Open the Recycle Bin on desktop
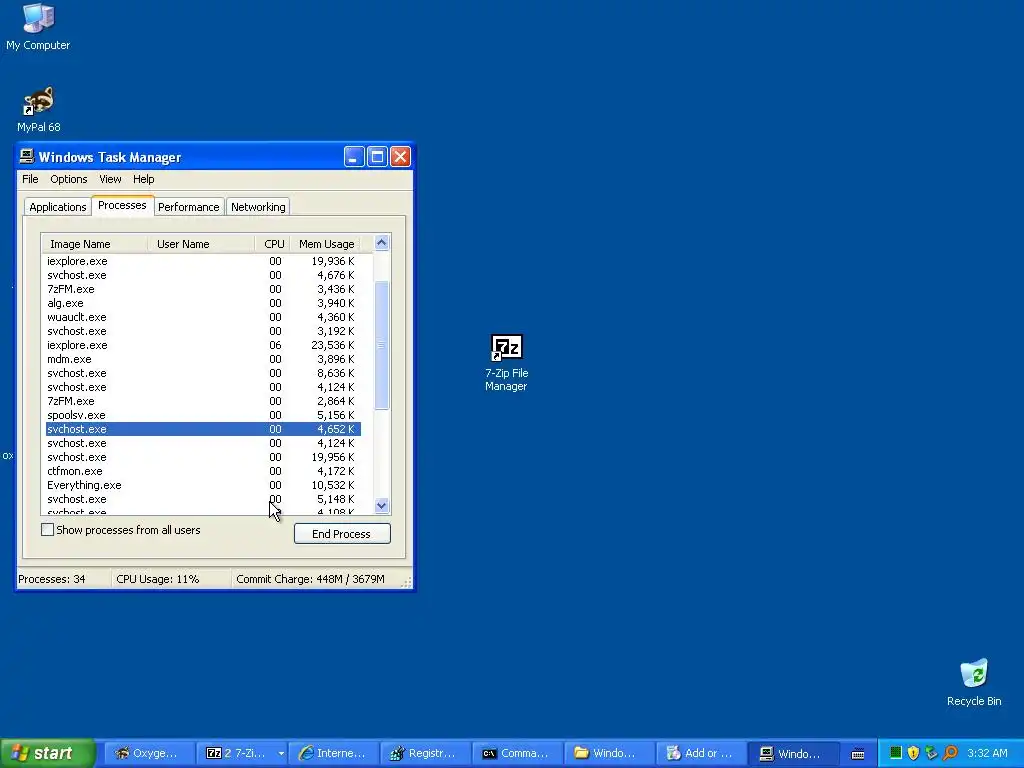The height and width of the screenshot is (768, 1024). (x=974, y=682)
